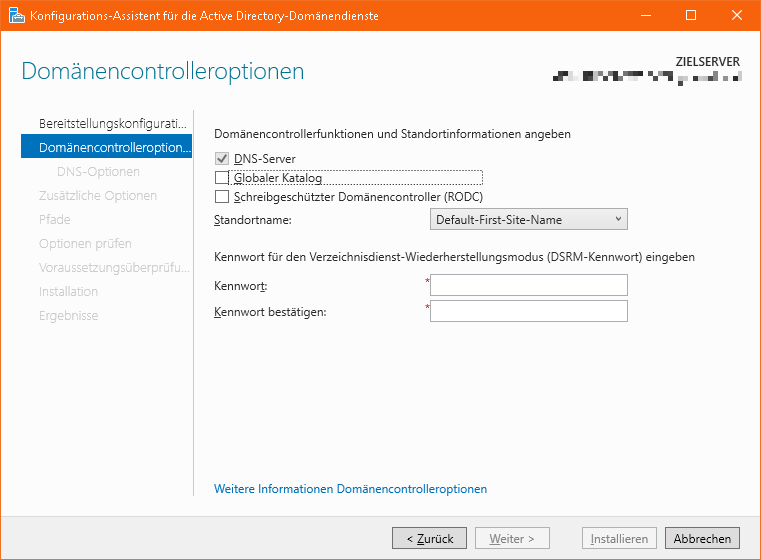Select Domänencontrolleroptionen in the sidebar
The height and width of the screenshot is (560, 761).
coord(112,147)
